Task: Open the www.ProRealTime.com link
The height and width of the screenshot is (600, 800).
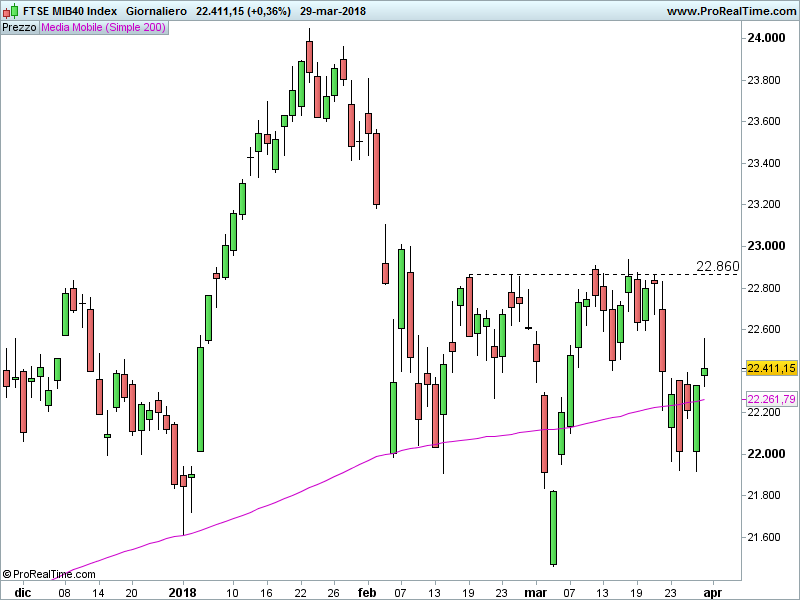Action: coord(731,11)
